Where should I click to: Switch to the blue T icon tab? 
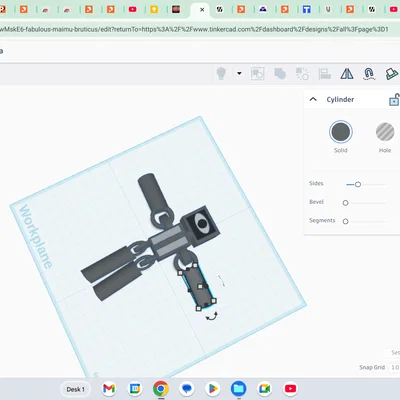click(x=306, y=9)
